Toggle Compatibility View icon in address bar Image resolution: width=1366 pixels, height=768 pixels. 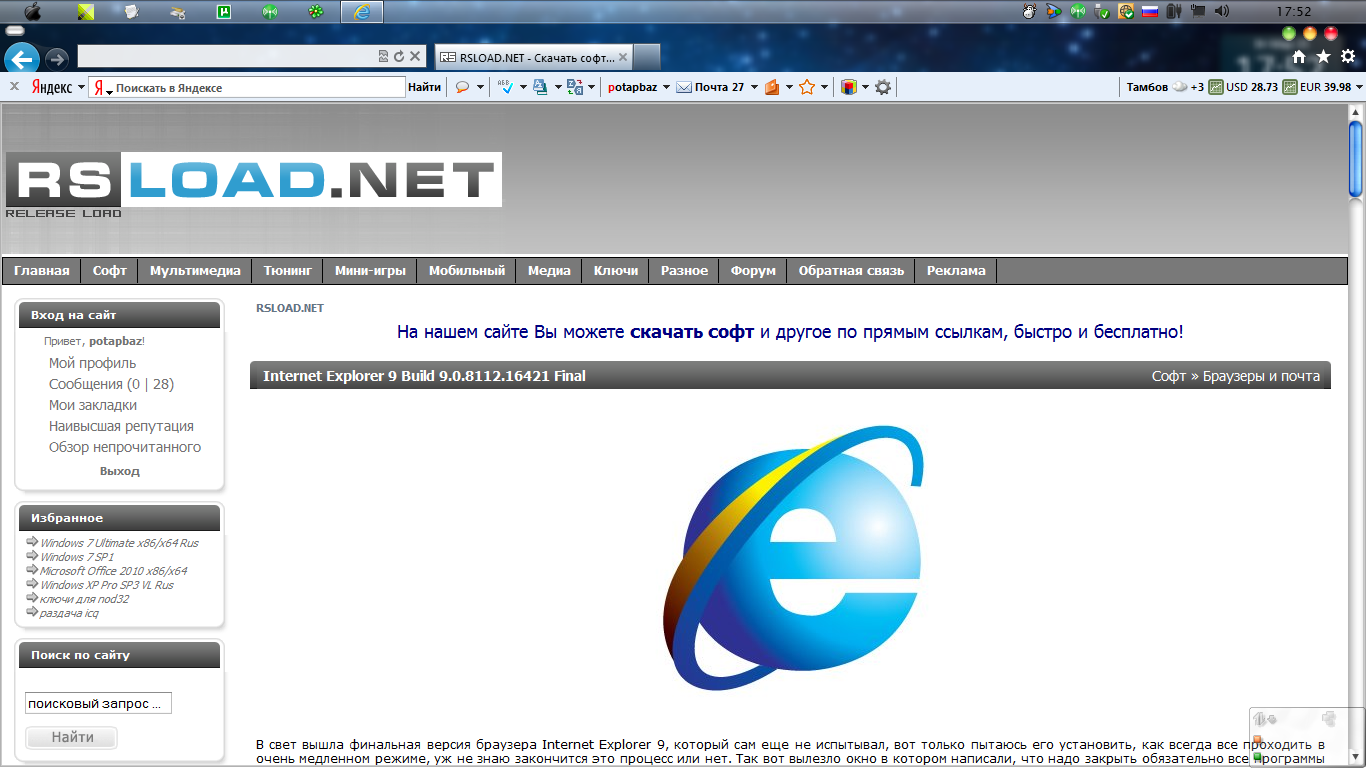pos(383,57)
